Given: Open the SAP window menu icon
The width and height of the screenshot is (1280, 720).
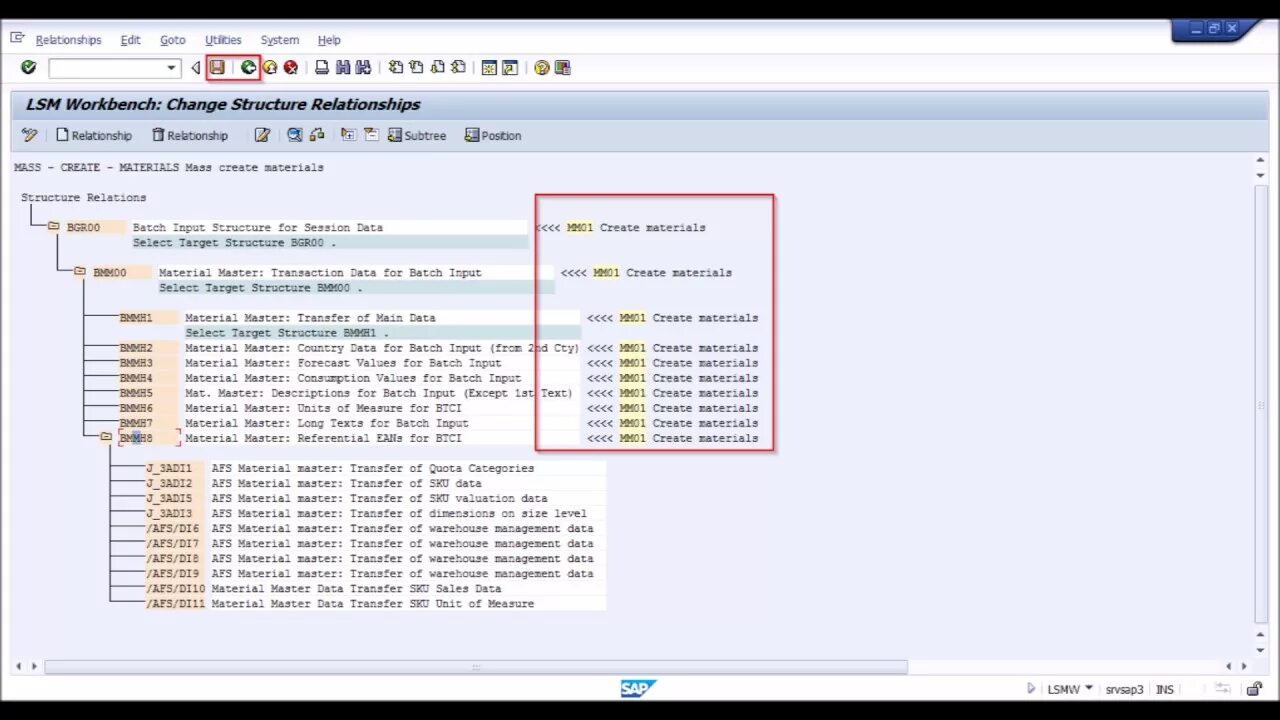Looking at the screenshot, I should coord(17,38).
